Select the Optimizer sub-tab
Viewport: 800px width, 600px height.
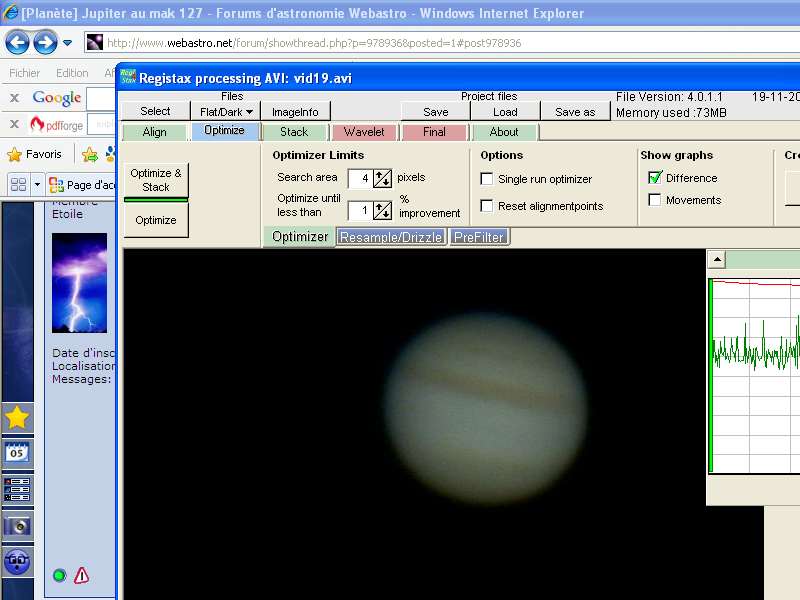pos(300,237)
